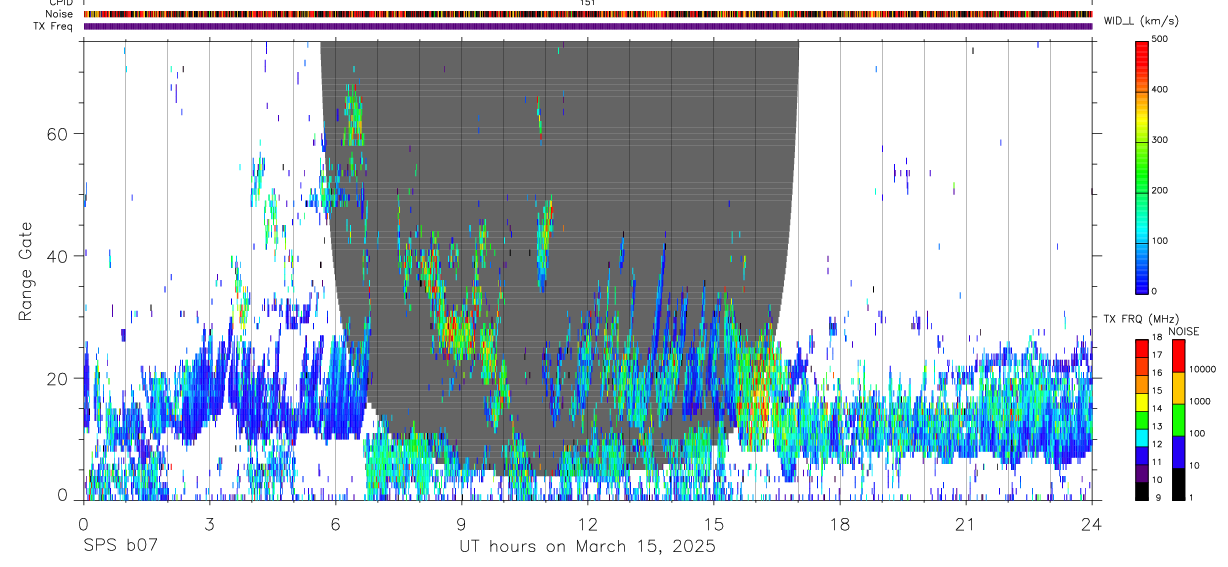Click the 200 value on WID⊥ color bar
This screenshot has height=567, width=1228.
pos(1159,190)
